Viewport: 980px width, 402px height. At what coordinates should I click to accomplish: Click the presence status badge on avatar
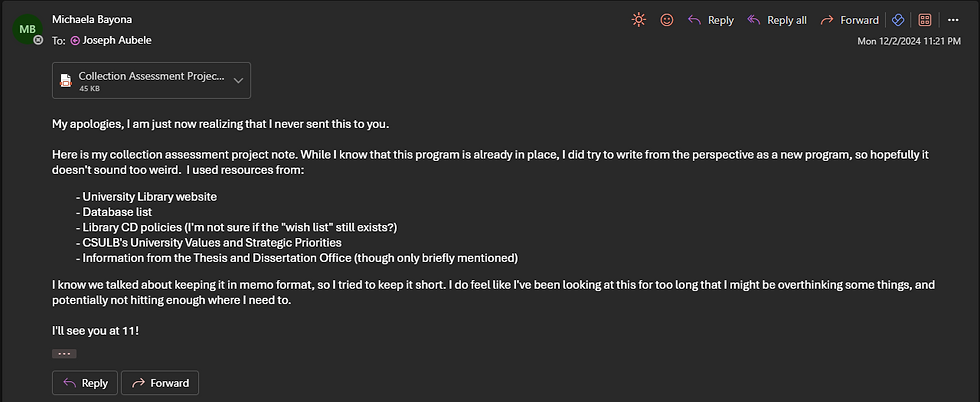(x=38, y=40)
